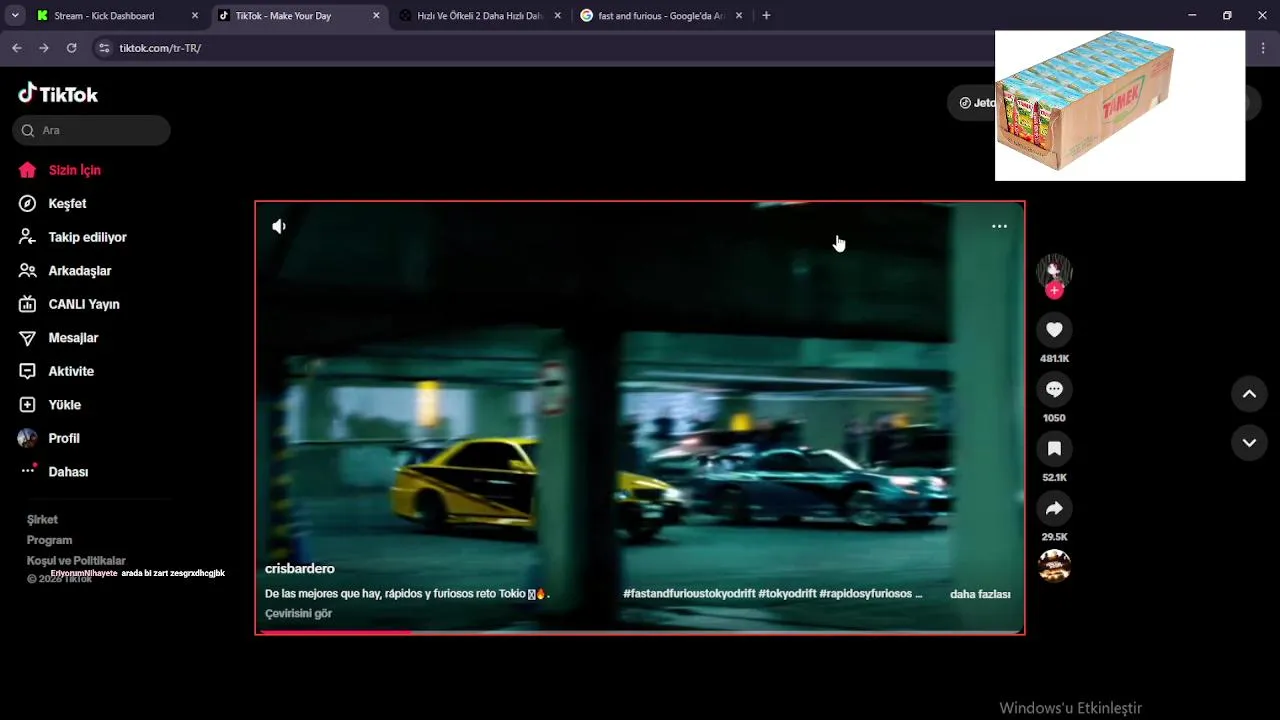Open the tab search dropdown
Image resolution: width=1280 pixels, height=720 pixels.
[x=15, y=16]
